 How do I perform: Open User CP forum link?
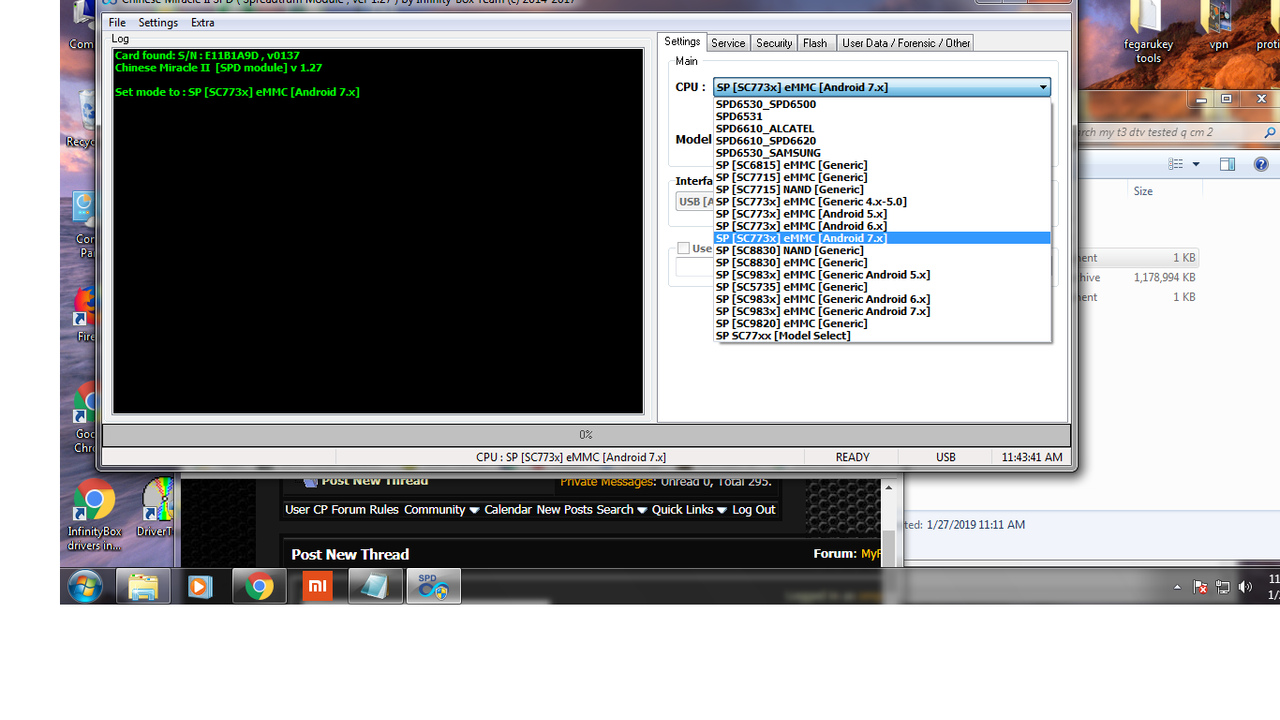pyautogui.click(x=306, y=510)
